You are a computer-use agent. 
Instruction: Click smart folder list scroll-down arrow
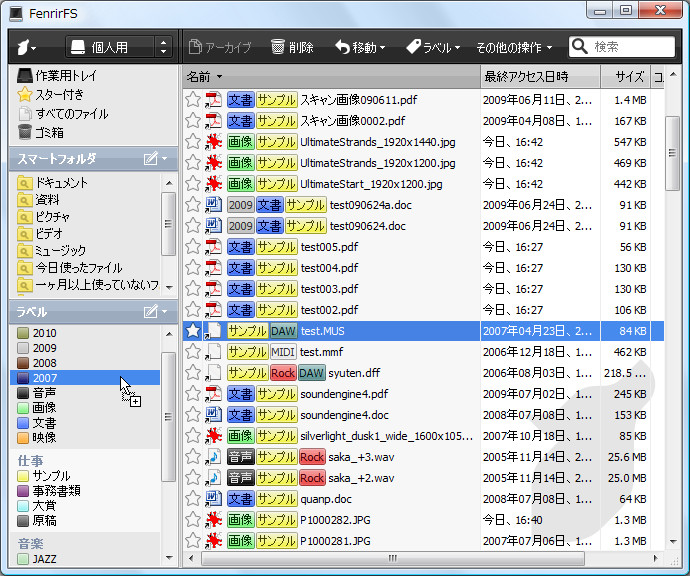pyautogui.click(x=169, y=288)
